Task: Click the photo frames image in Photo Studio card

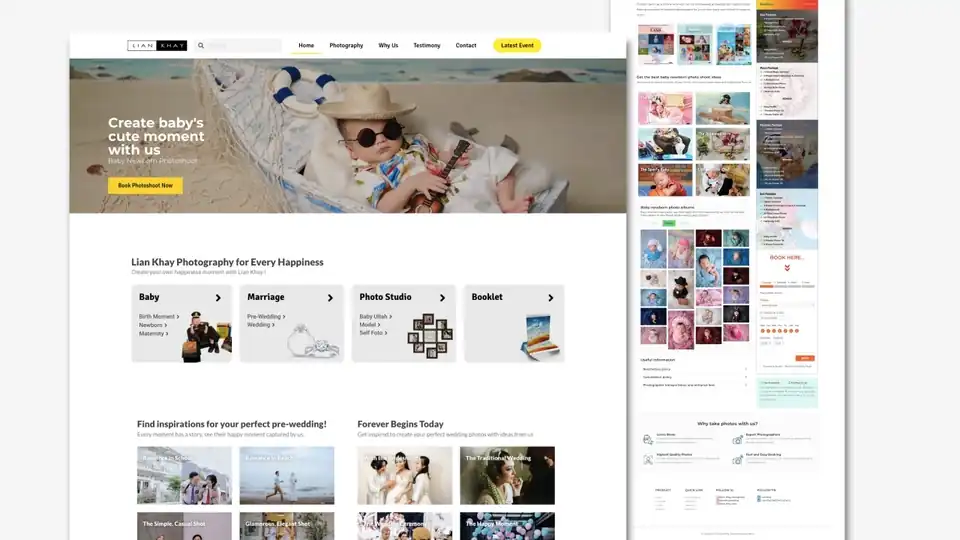Action: pos(430,336)
